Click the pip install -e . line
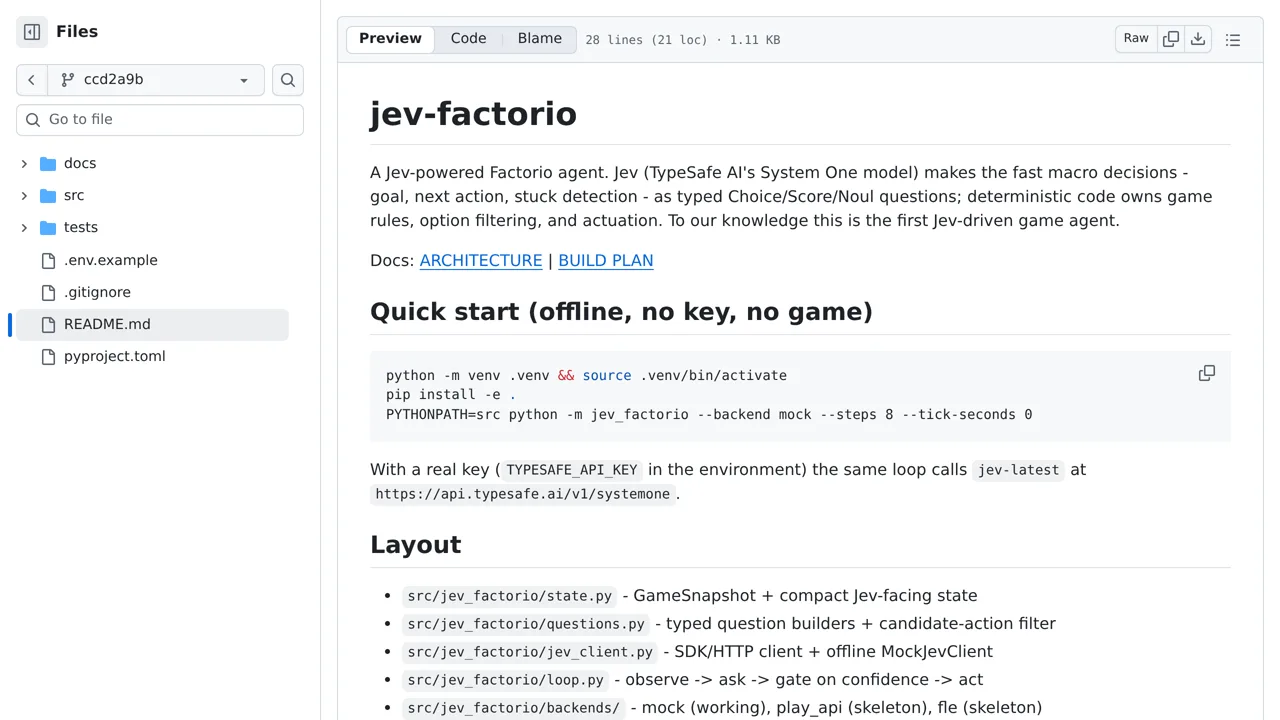 [451, 395]
